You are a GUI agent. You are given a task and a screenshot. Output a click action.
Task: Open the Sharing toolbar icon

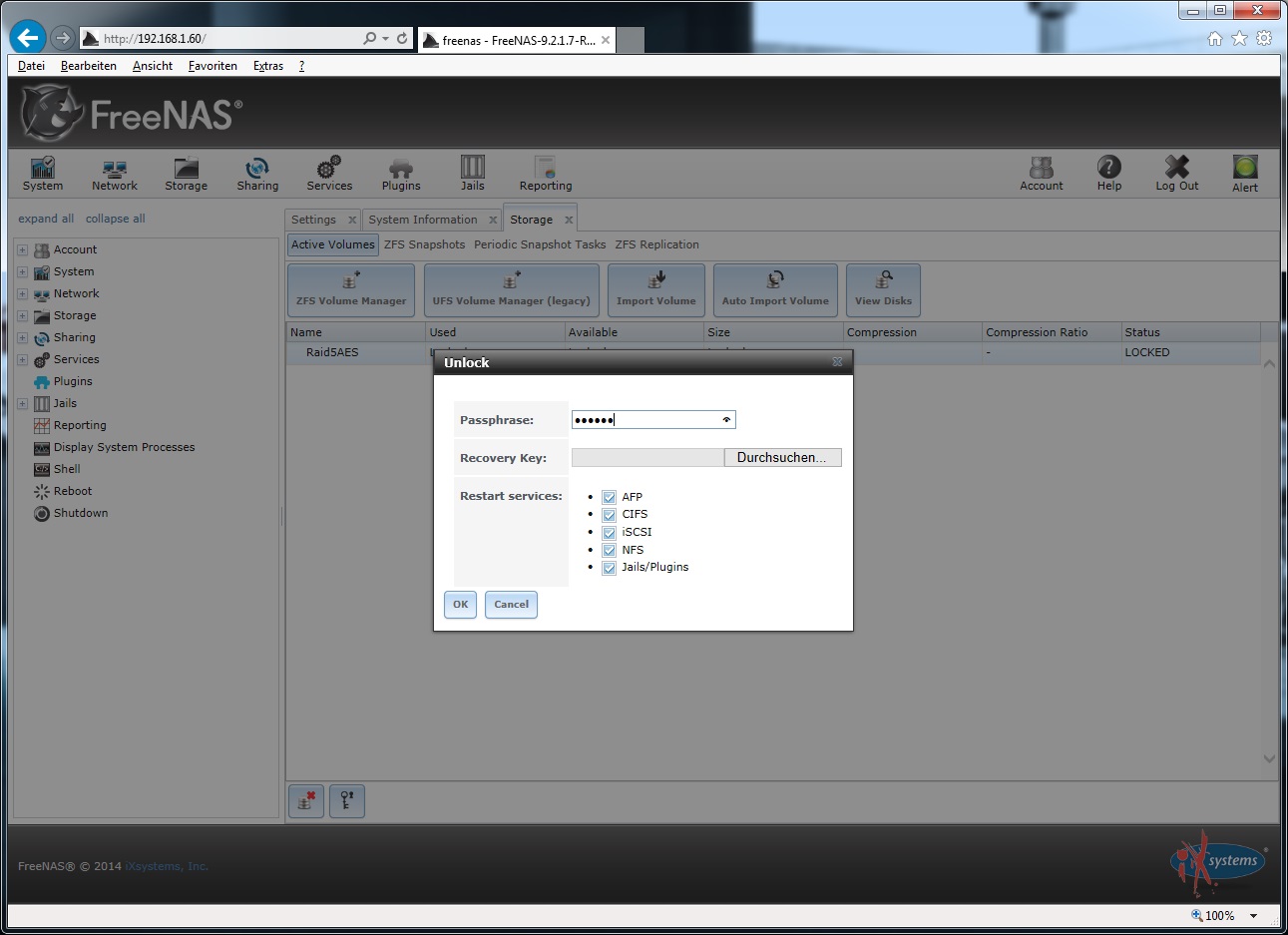click(x=257, y=174)
